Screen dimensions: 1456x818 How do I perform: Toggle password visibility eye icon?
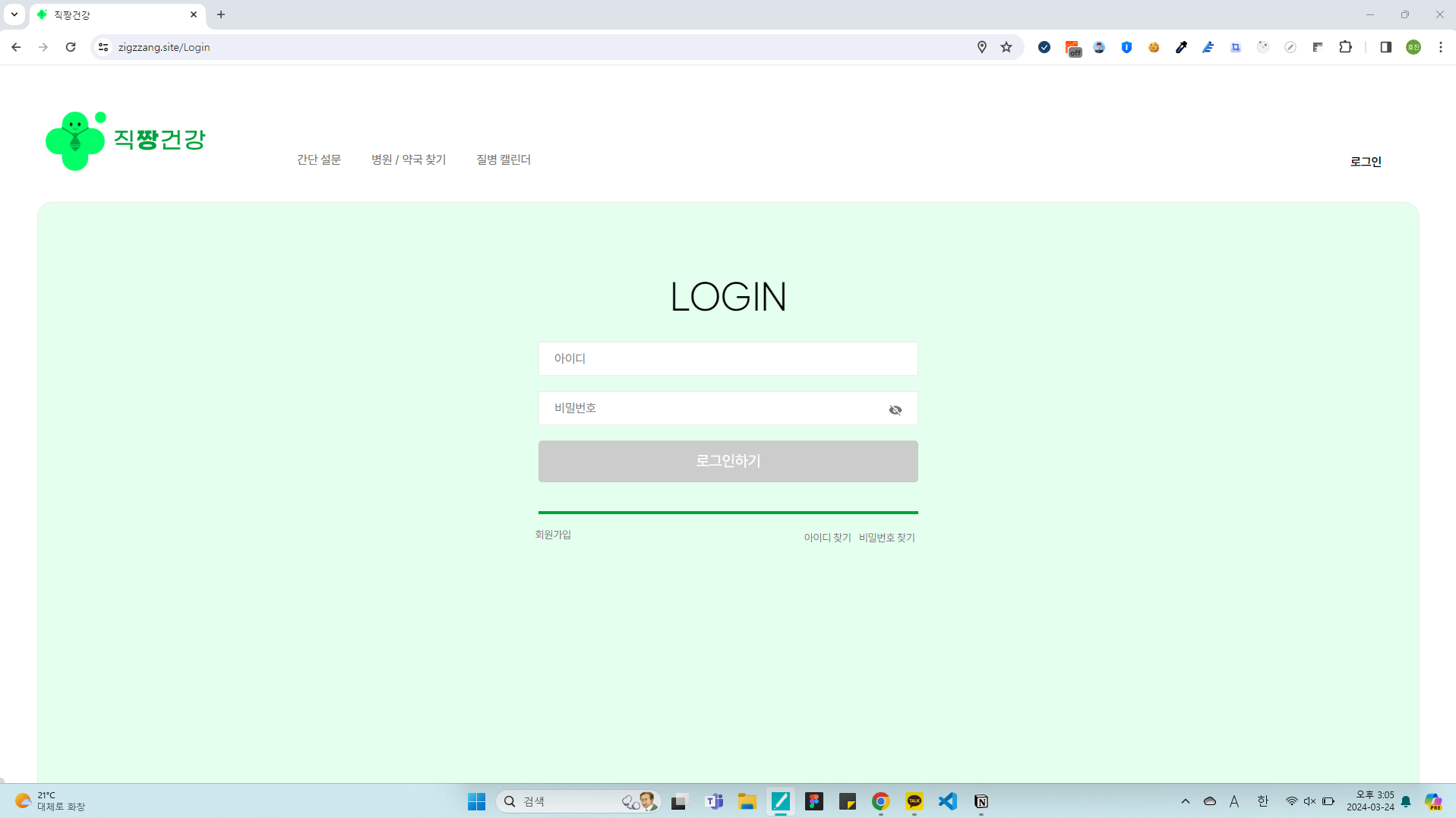pos(895,410)
